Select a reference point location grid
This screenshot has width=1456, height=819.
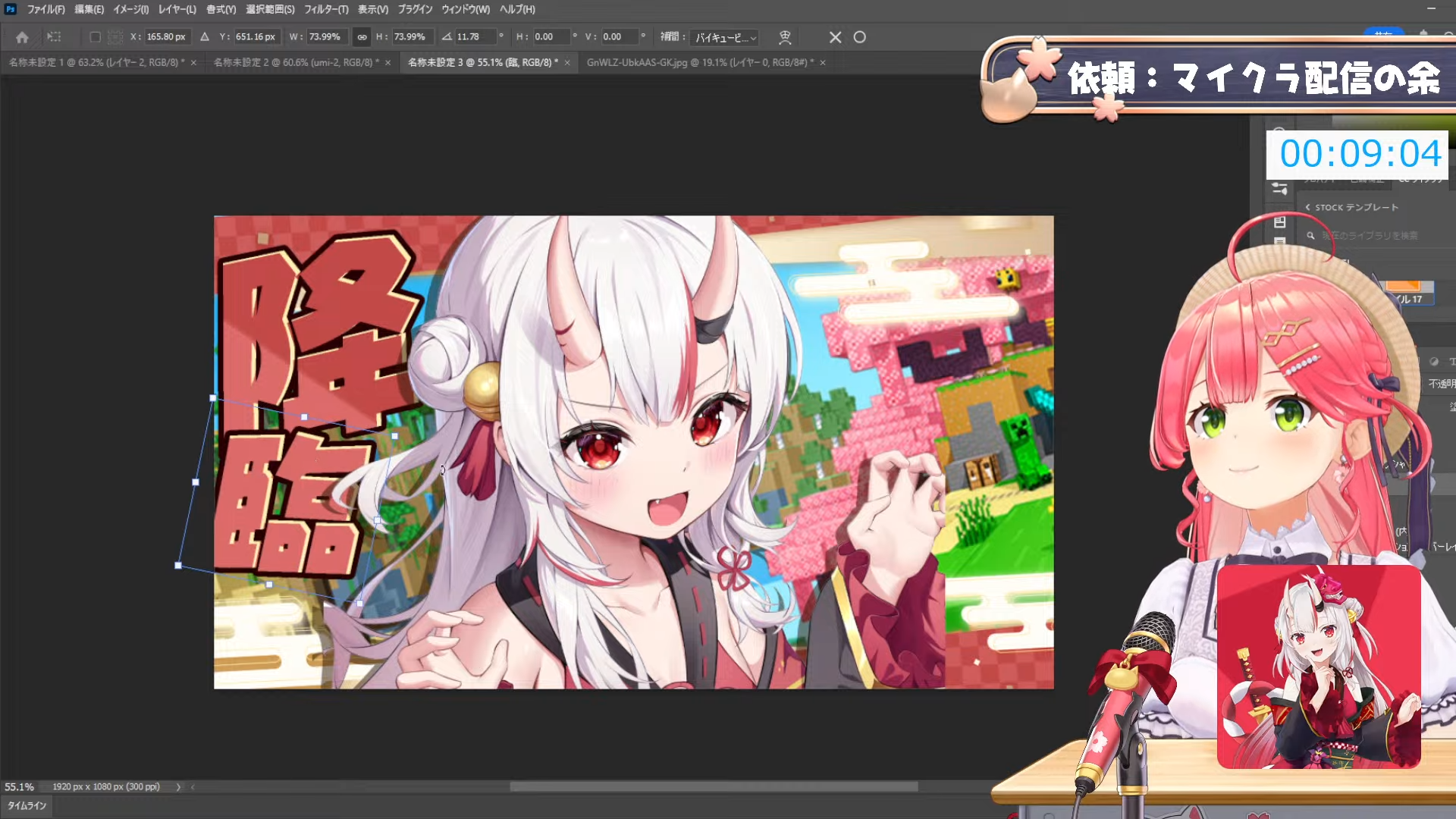coord(115,36)
